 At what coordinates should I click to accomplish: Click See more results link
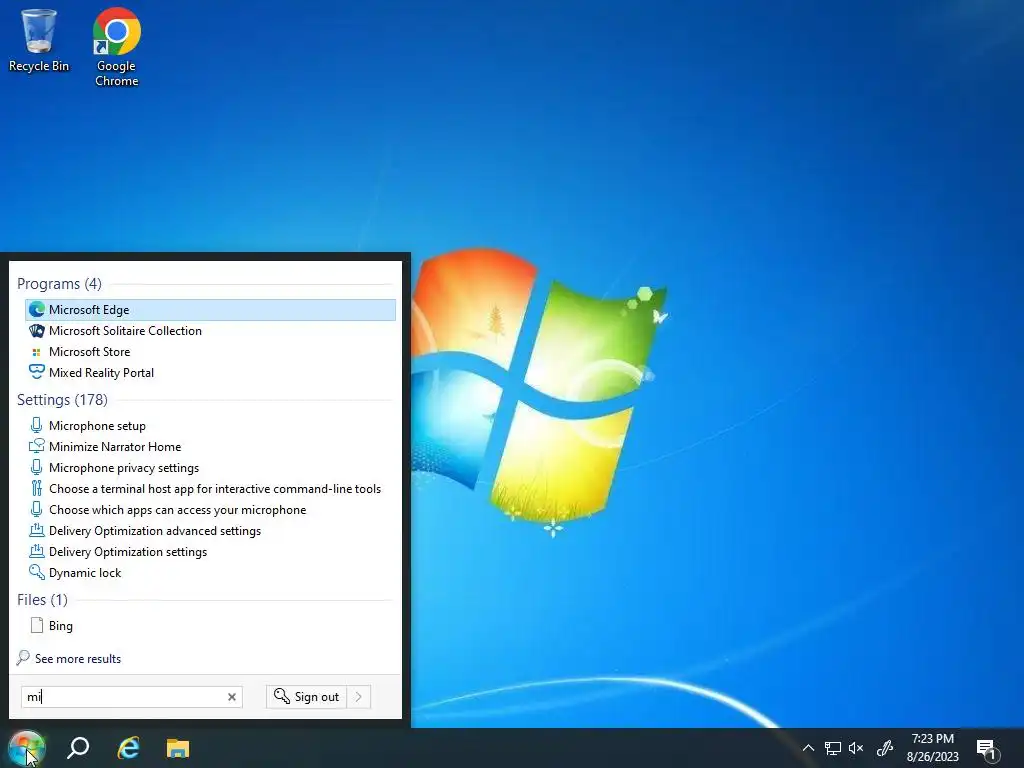coord(78,658)
